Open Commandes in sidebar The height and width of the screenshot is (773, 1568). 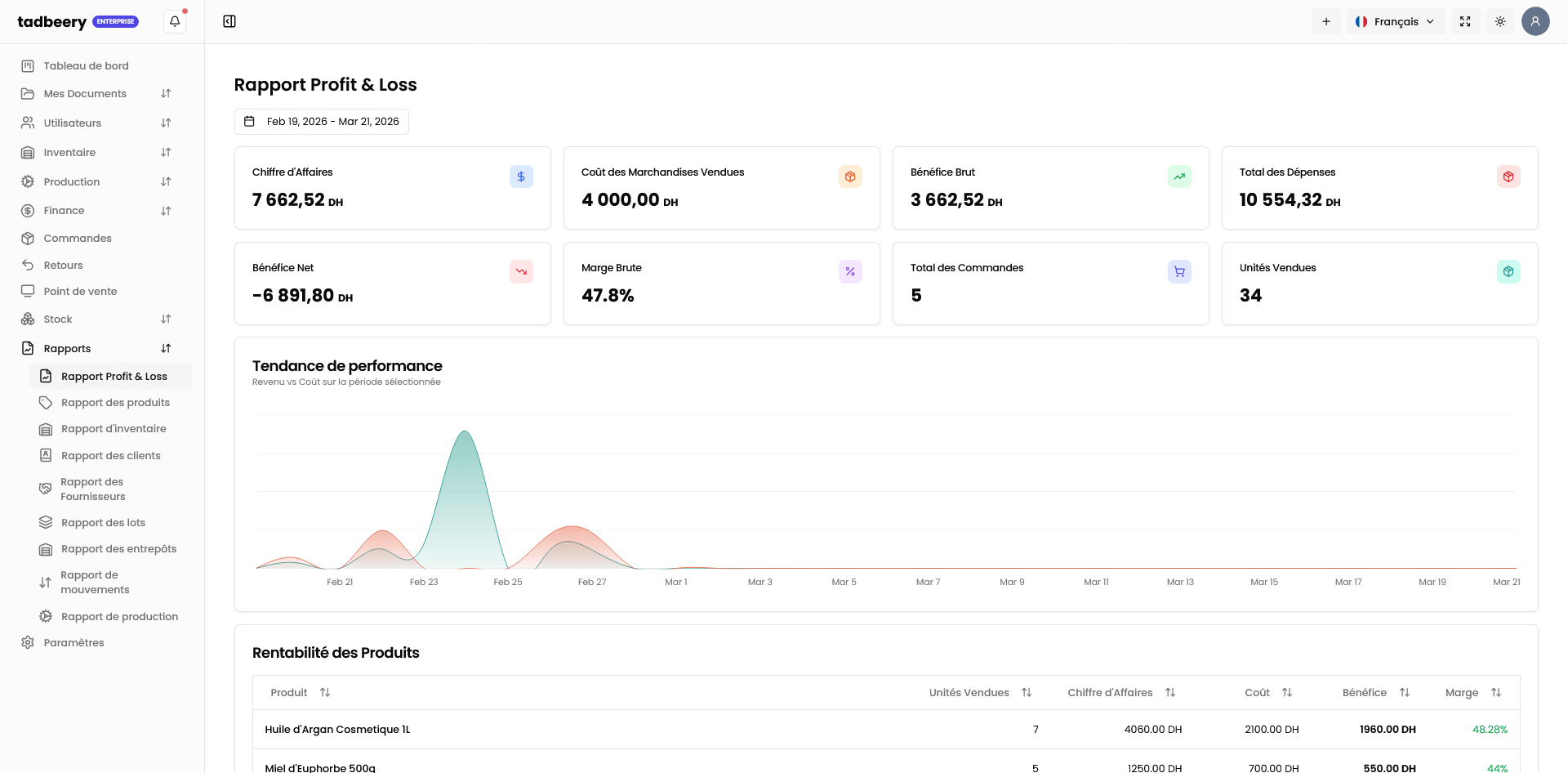coord(78,238)
